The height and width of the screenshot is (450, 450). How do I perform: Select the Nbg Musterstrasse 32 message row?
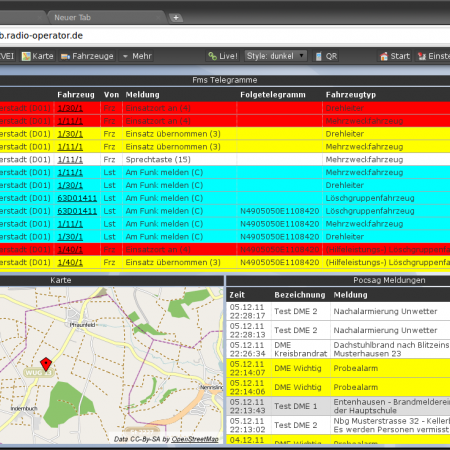[x=338, y=425]
